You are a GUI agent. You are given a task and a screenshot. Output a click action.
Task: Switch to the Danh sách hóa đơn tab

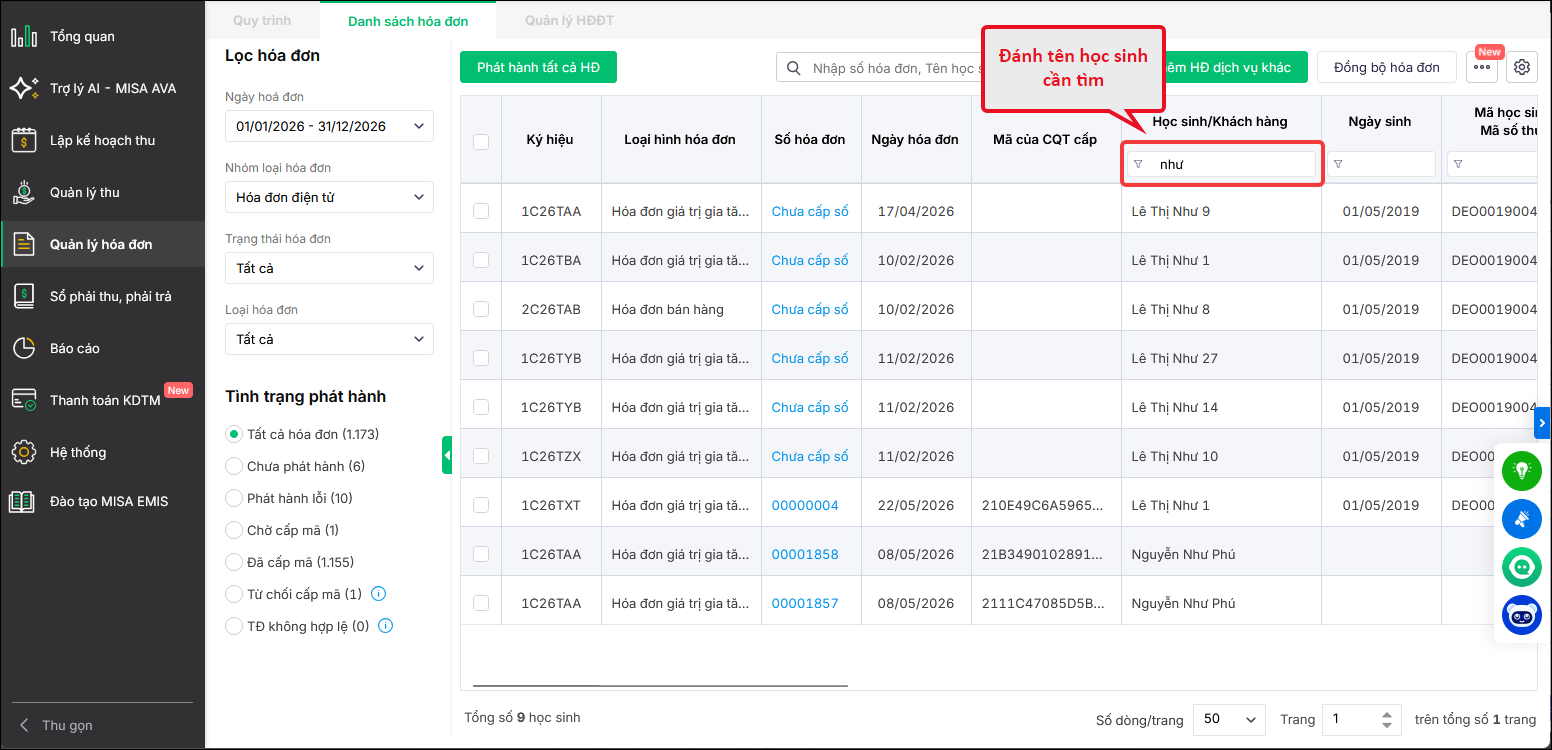[x=408, y=20]
